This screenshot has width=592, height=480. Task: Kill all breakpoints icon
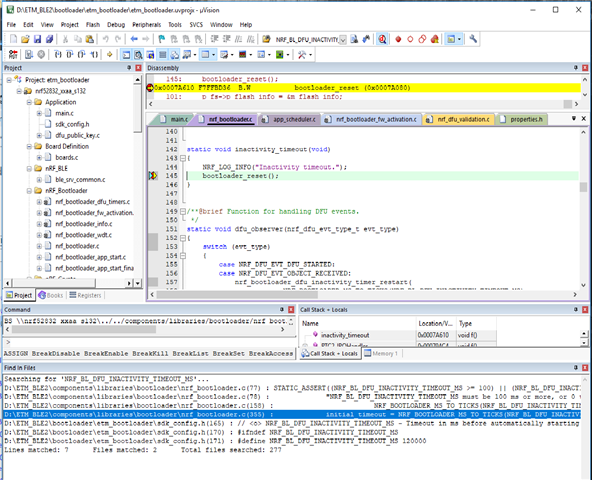pyautogui.click(x=435, y=39)
